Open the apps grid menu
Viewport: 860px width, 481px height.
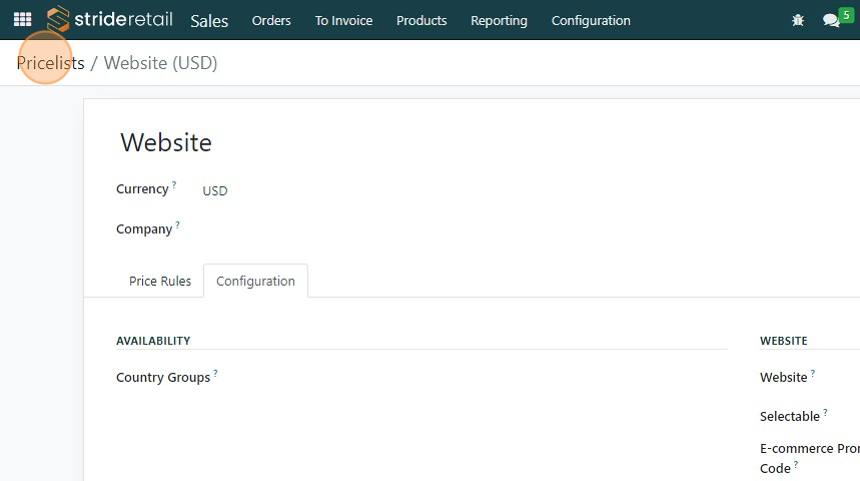click(22, 20)
